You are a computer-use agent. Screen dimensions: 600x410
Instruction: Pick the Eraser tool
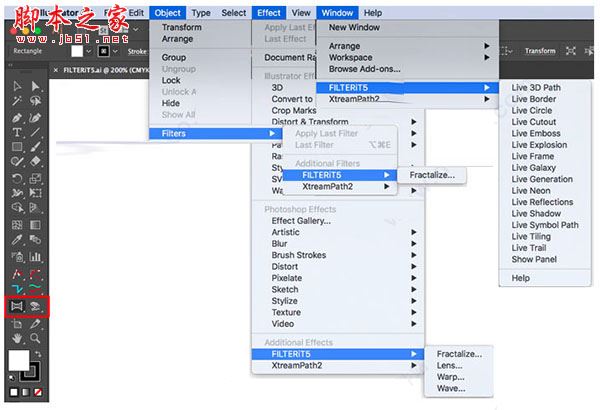(x=35, y=161)
